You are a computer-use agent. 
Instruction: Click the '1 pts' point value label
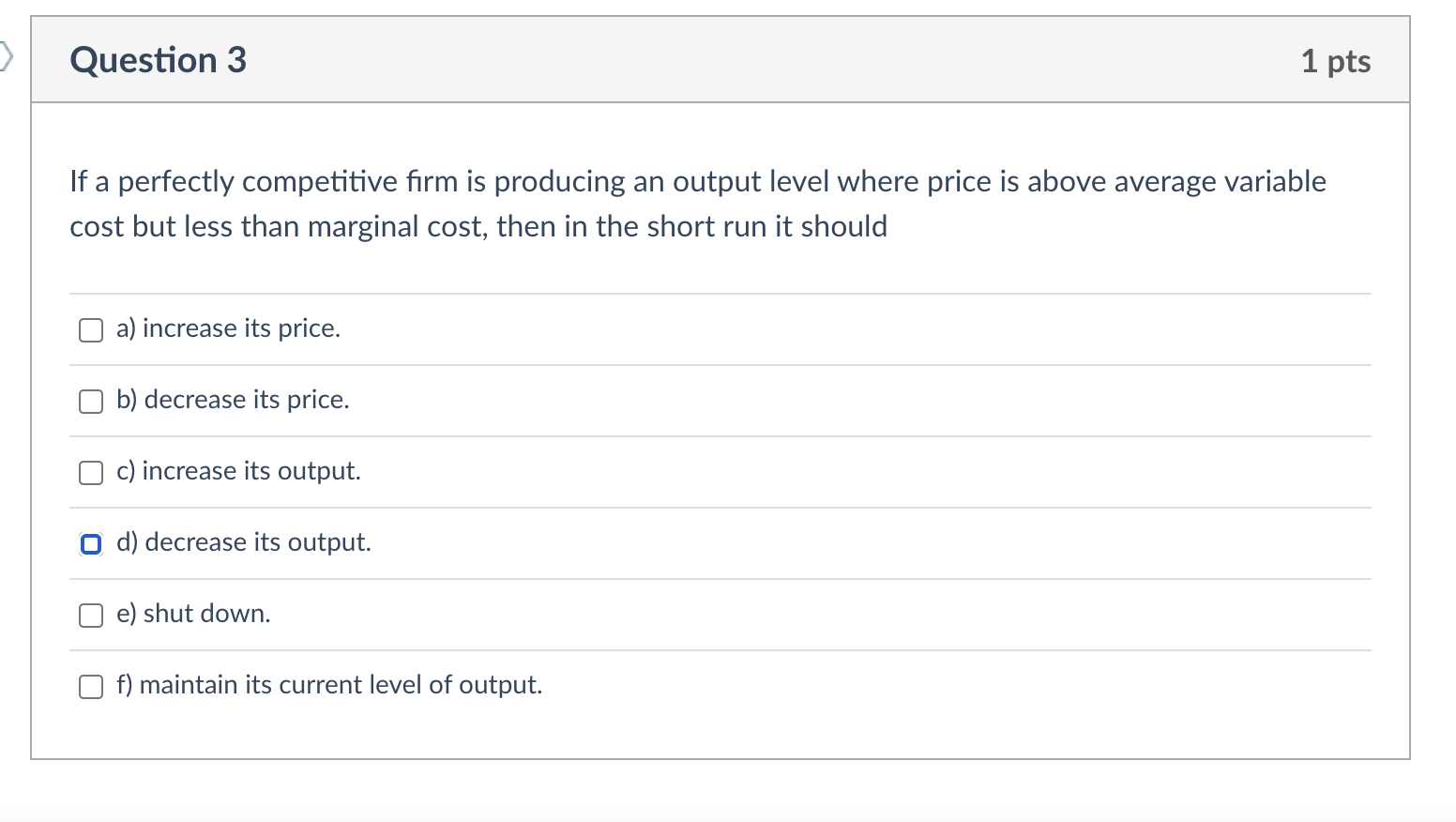click(x=1335, y=62)
